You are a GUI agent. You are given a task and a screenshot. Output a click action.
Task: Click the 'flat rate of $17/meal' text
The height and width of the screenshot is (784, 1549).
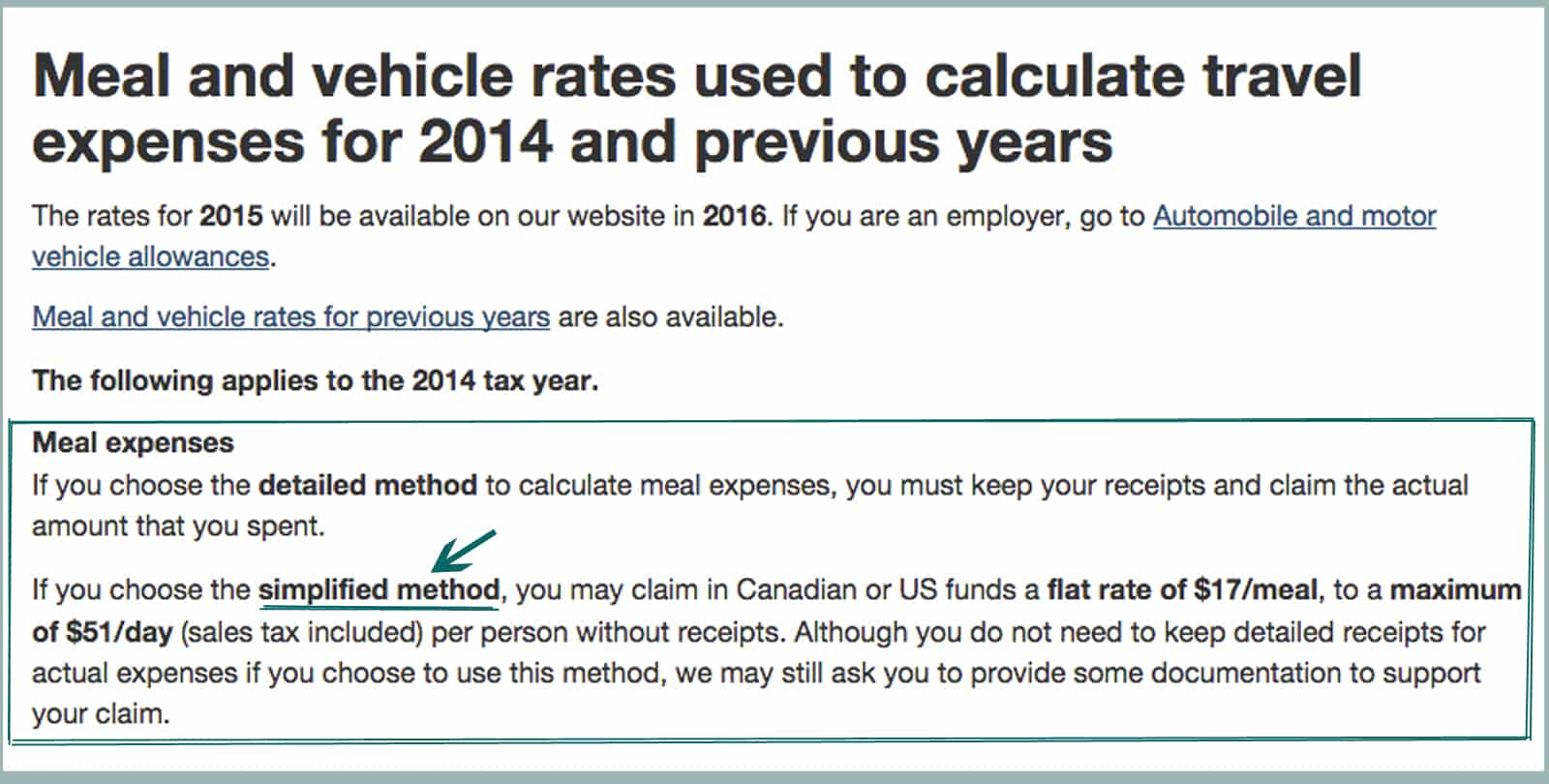[x=1182, y=589]
